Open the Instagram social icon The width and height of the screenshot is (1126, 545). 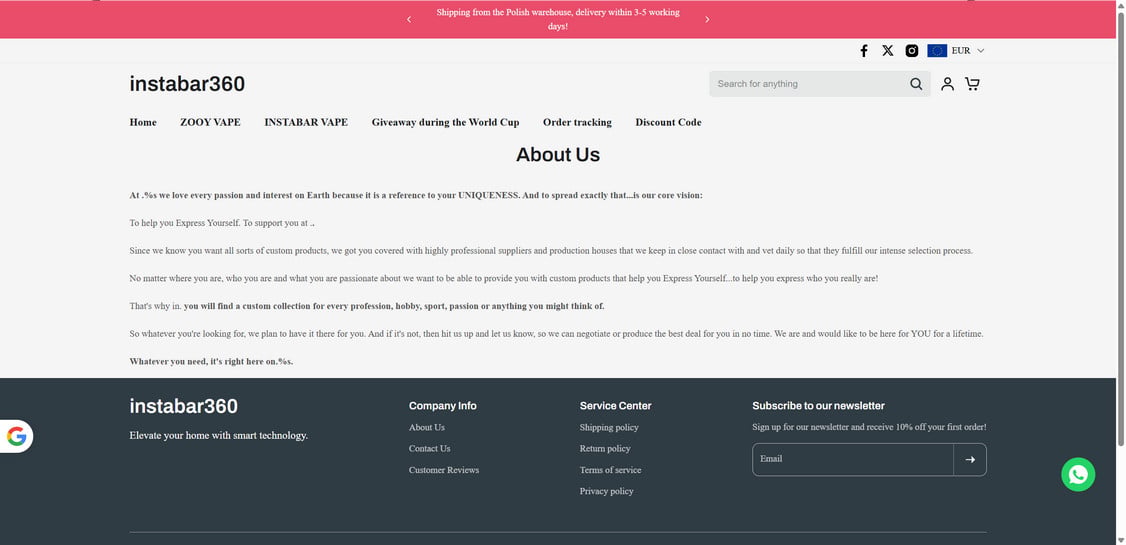point(911,50)
